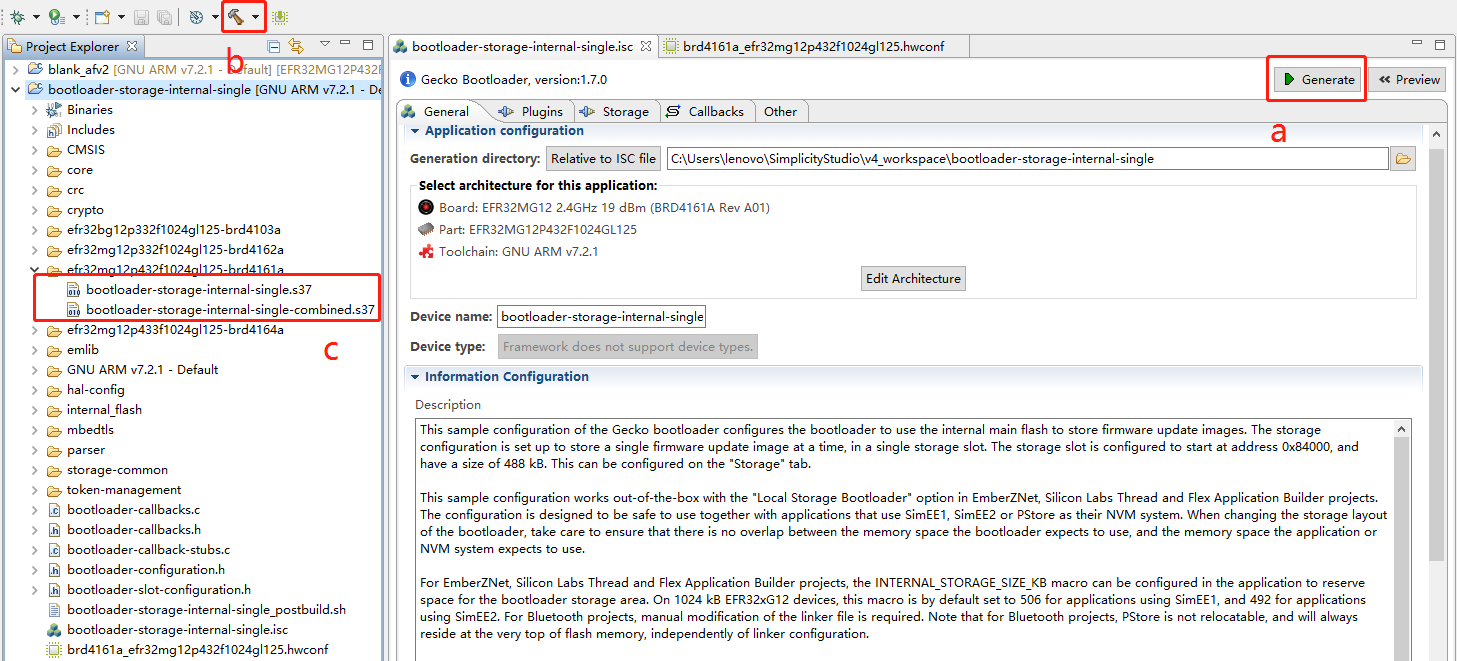The width and height of the screenshot is (1457, 661).
Task: Open the New wizard dropdown arrow
Action: (x=121, y=17)
